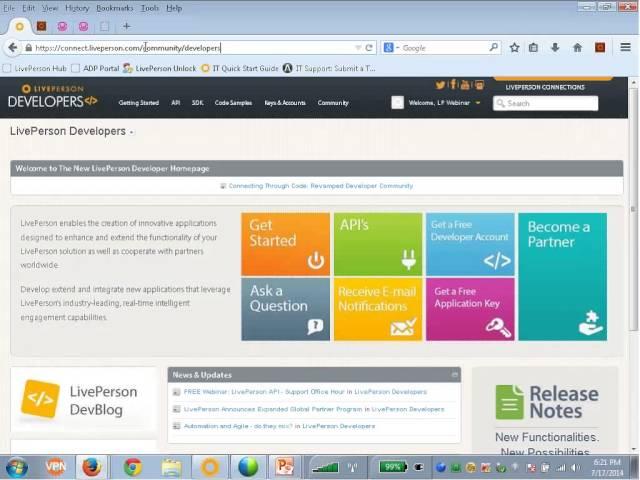Open the LivePerson DevBlog banner

pyautogui.click(x=84, y=400)
